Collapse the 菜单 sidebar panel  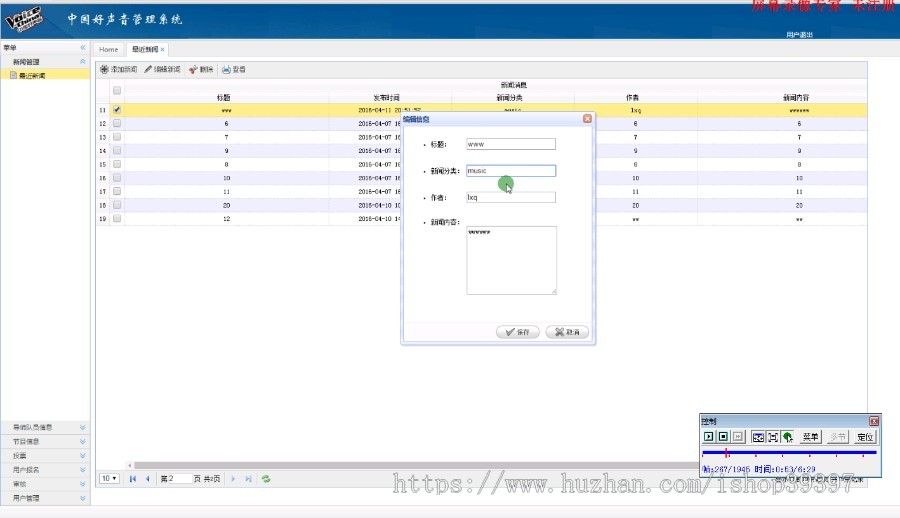coord(83,47)
